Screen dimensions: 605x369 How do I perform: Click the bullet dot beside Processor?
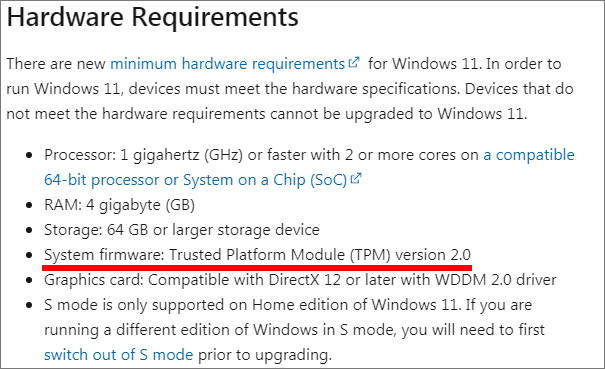point(29,156)
